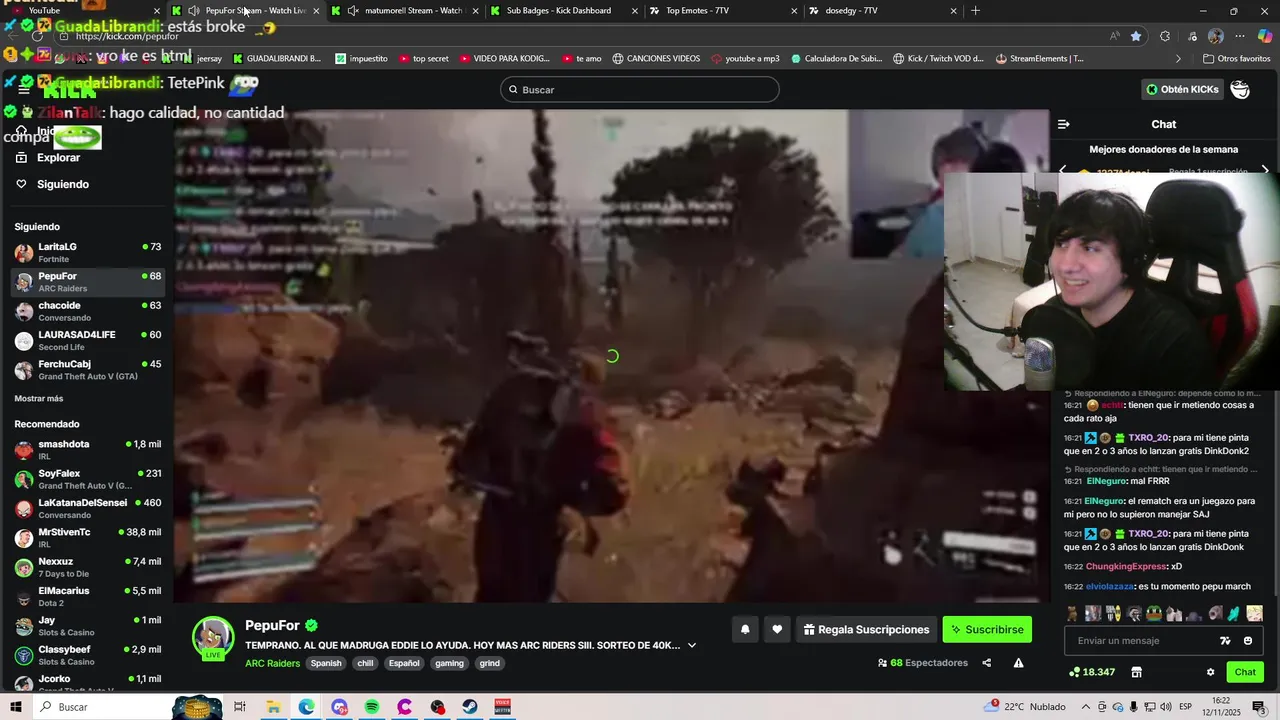Open the notifications icon in system tray
This screenshot has height=720, width=1280.
click(x=1259, y=707)
